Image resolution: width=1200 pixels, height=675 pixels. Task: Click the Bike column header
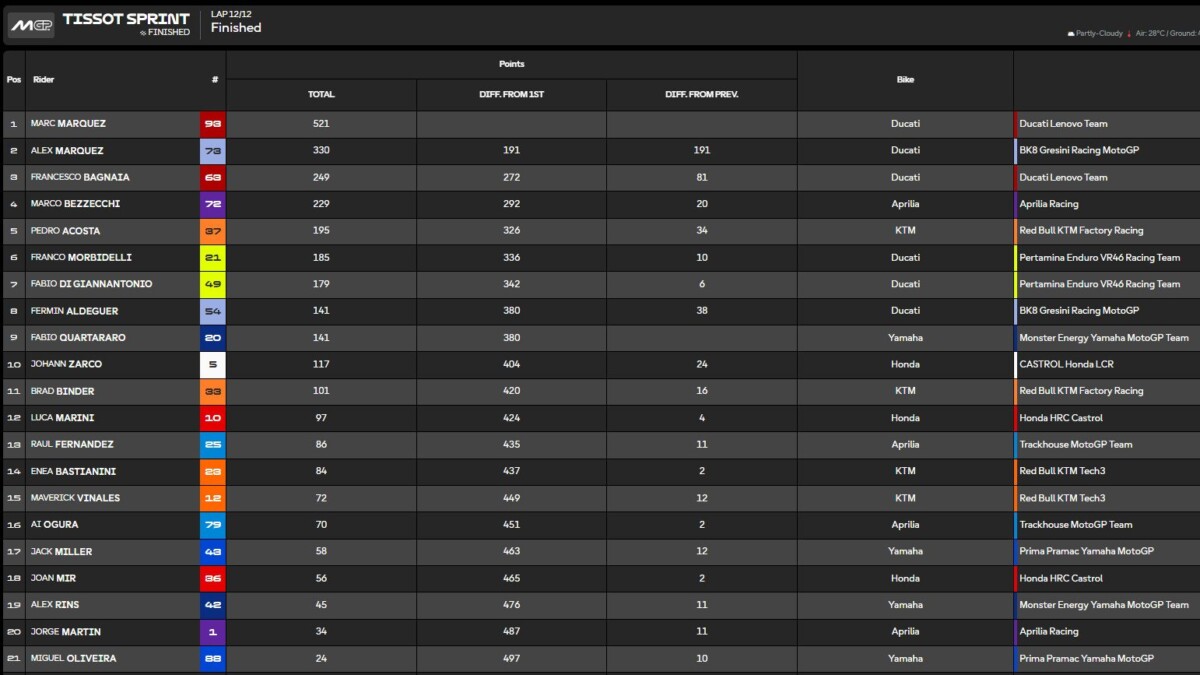(905, 80)
